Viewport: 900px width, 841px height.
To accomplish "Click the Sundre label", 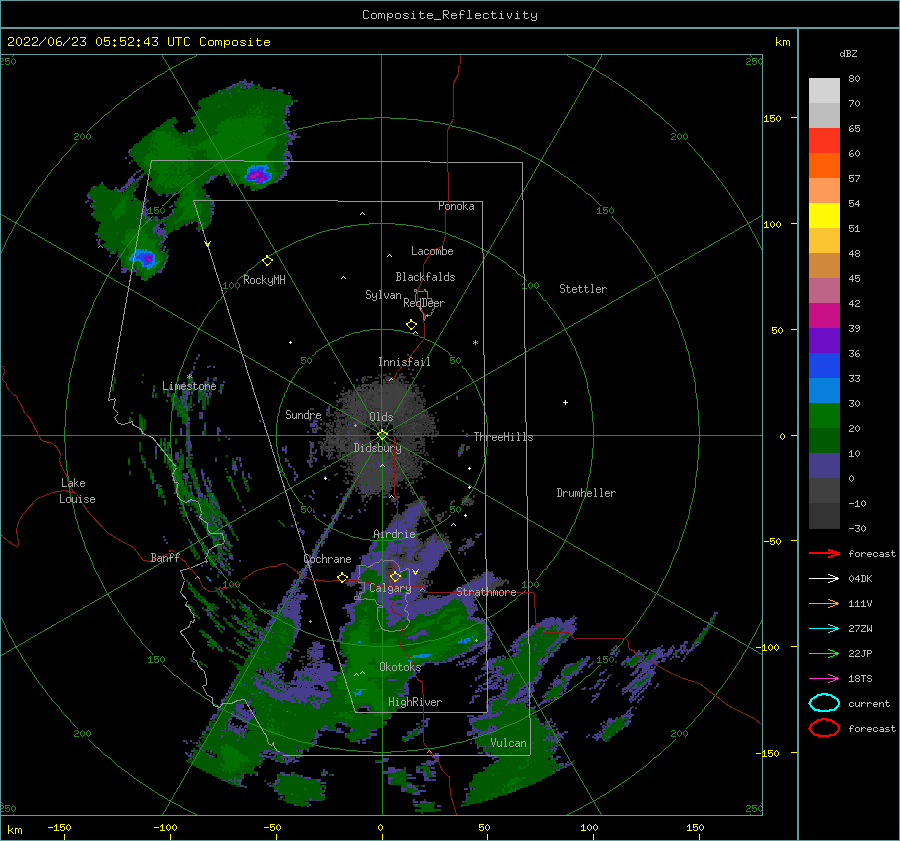I will 303,414.
